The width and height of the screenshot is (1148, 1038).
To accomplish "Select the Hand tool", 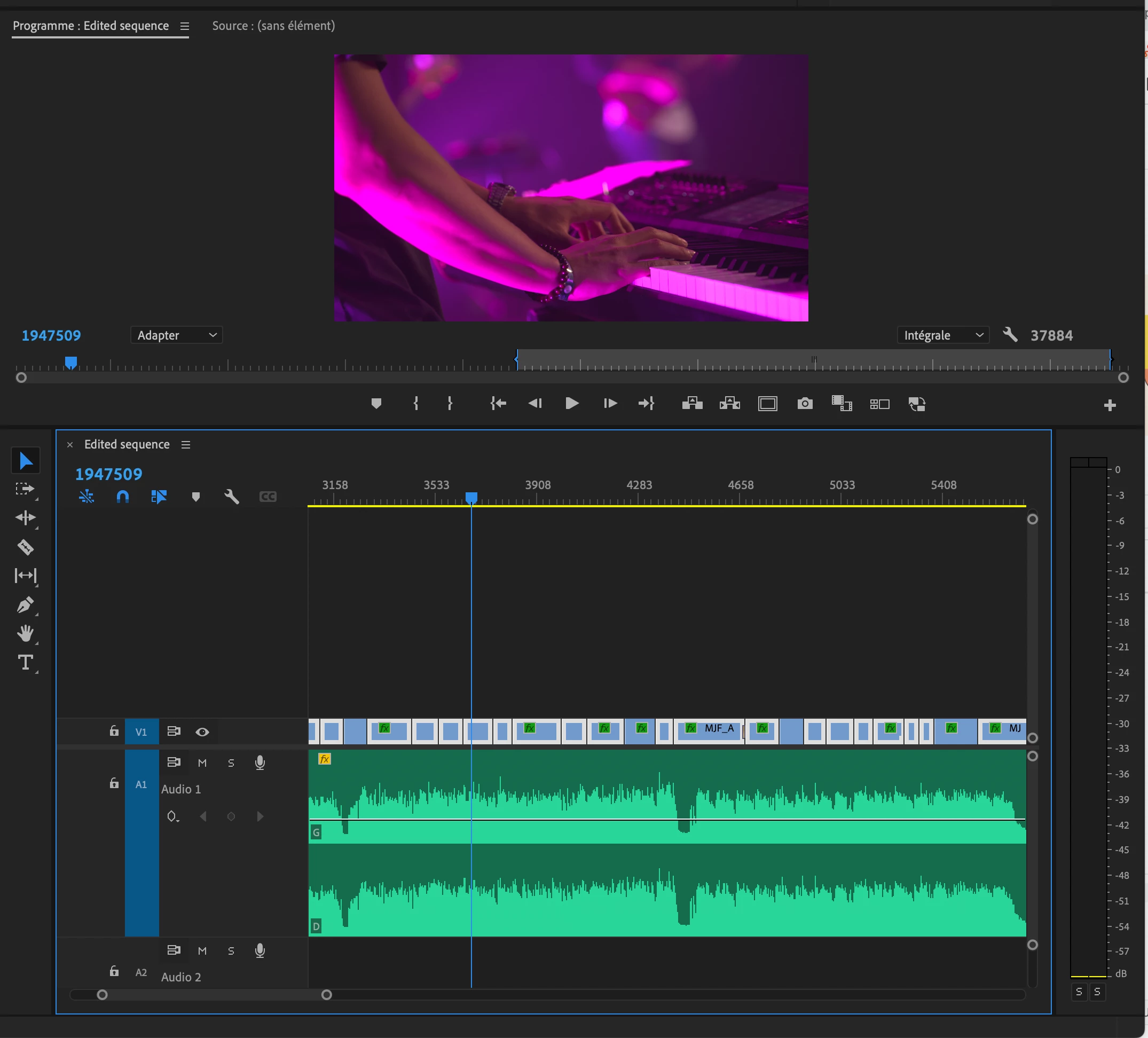I will point(25,633).
